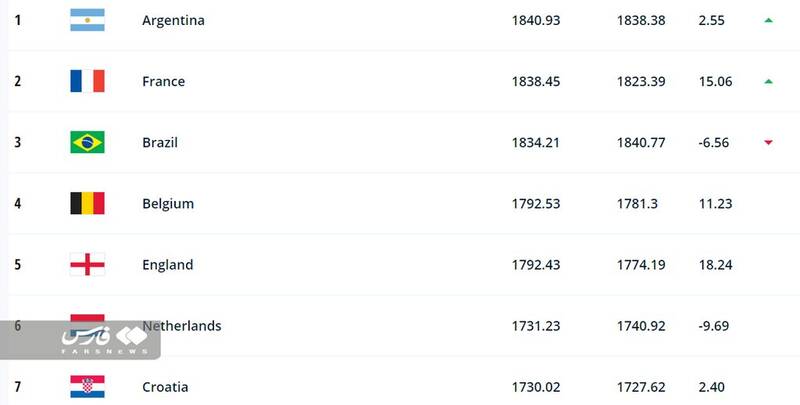Click Brazil's red down arrow
Image resolution: width=800 pixels, height=405 pixels.
[x=768, y=143]
